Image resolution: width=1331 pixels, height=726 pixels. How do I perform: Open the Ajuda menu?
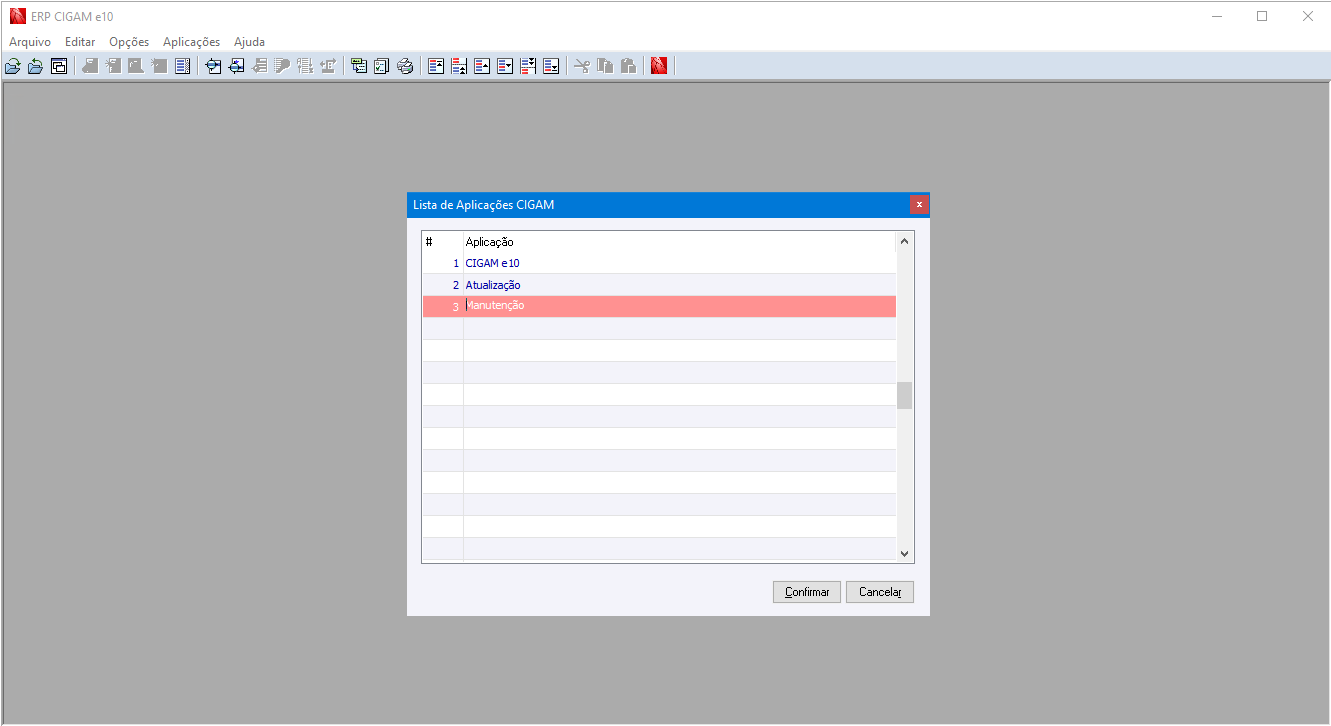click(x=249, y=42)
